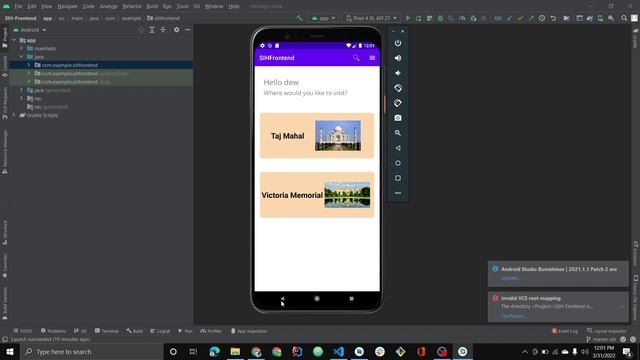The image size is (640, 360).
Task: Rotate emulator left
Action: click(x=398, y=88)
